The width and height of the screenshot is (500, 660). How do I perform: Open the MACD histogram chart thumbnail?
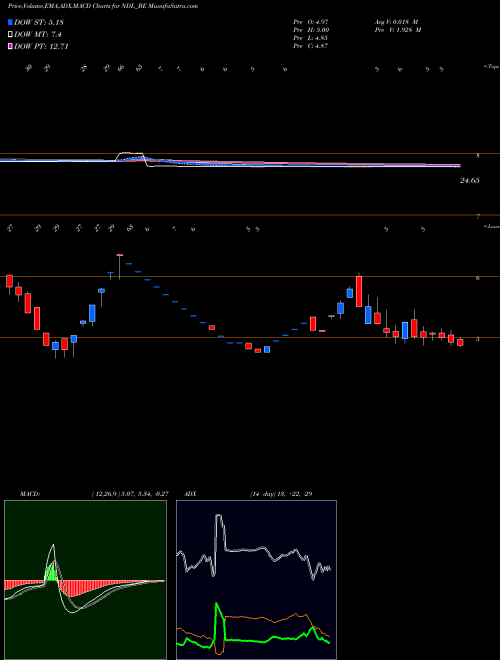point(85,580)
